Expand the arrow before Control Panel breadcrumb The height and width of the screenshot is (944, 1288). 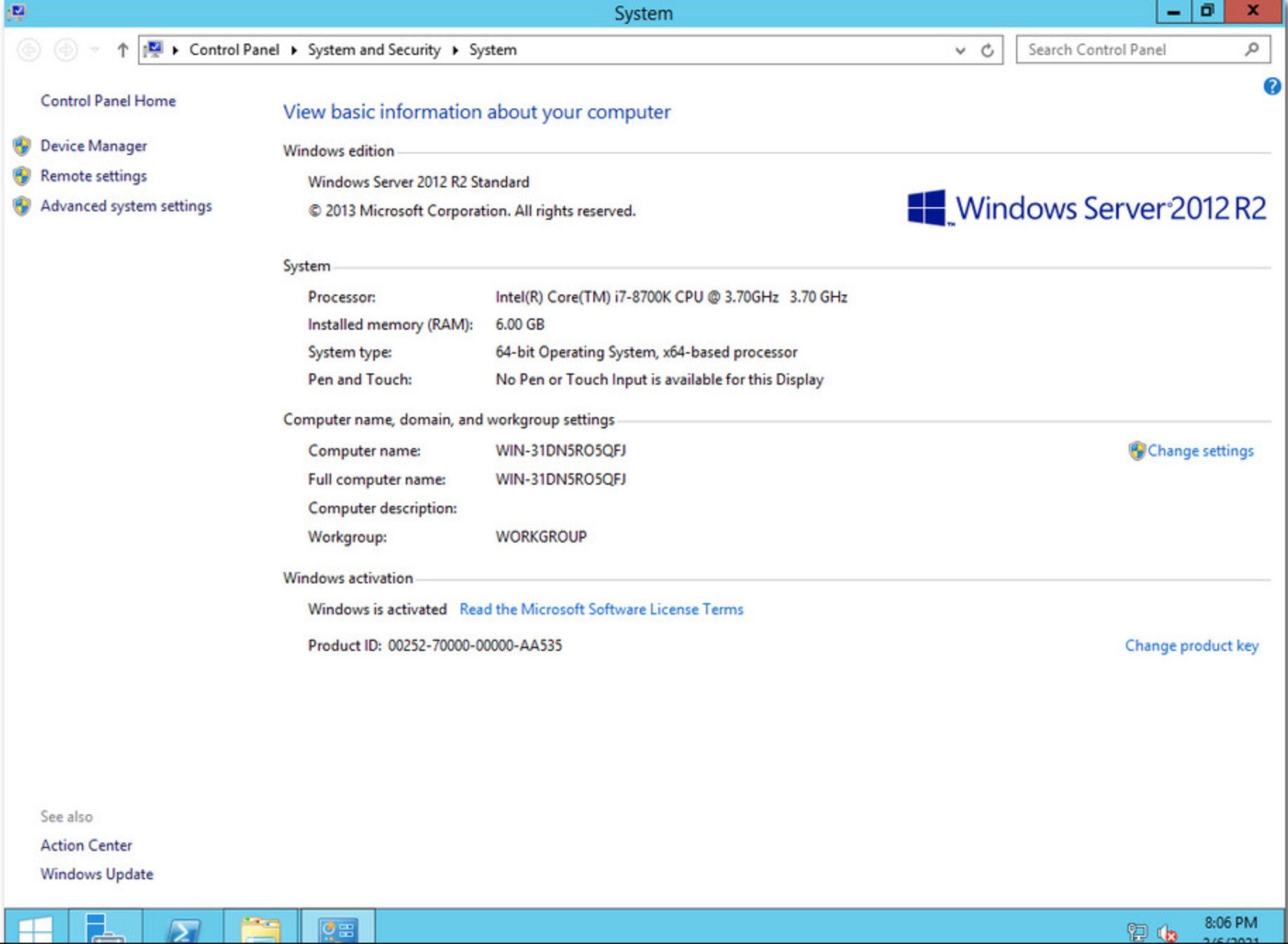(175, 50)
